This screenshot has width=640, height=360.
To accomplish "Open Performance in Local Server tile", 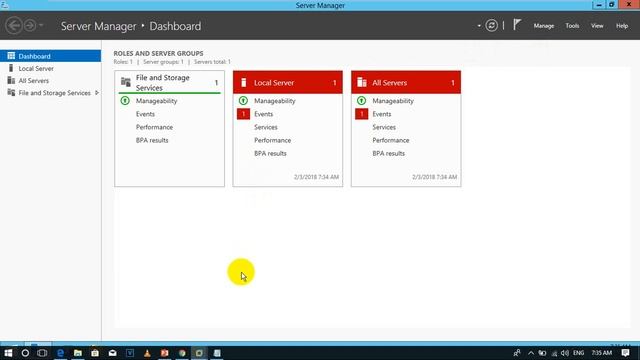I will 273,140.
